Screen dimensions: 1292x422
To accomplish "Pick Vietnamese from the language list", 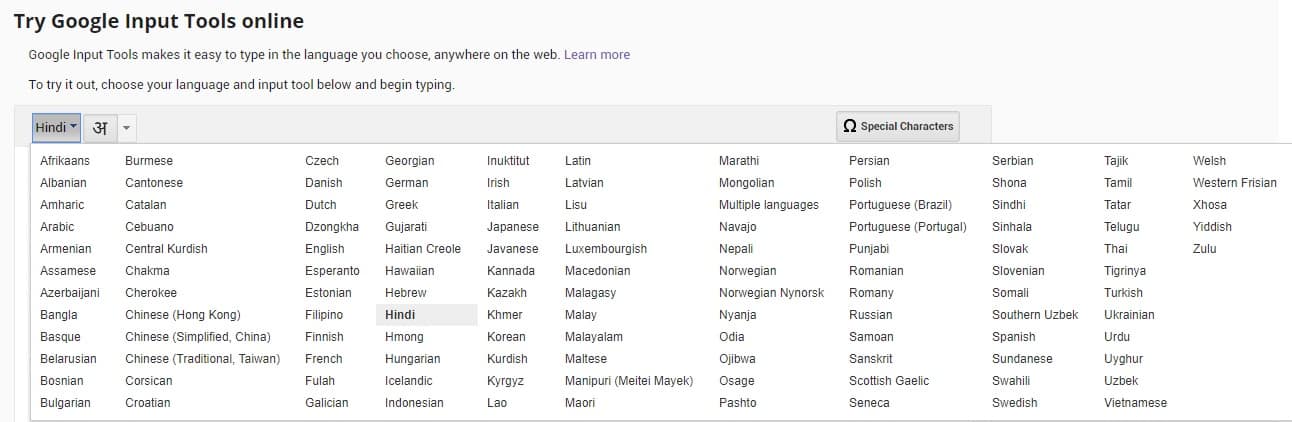I will (1135, 403).
